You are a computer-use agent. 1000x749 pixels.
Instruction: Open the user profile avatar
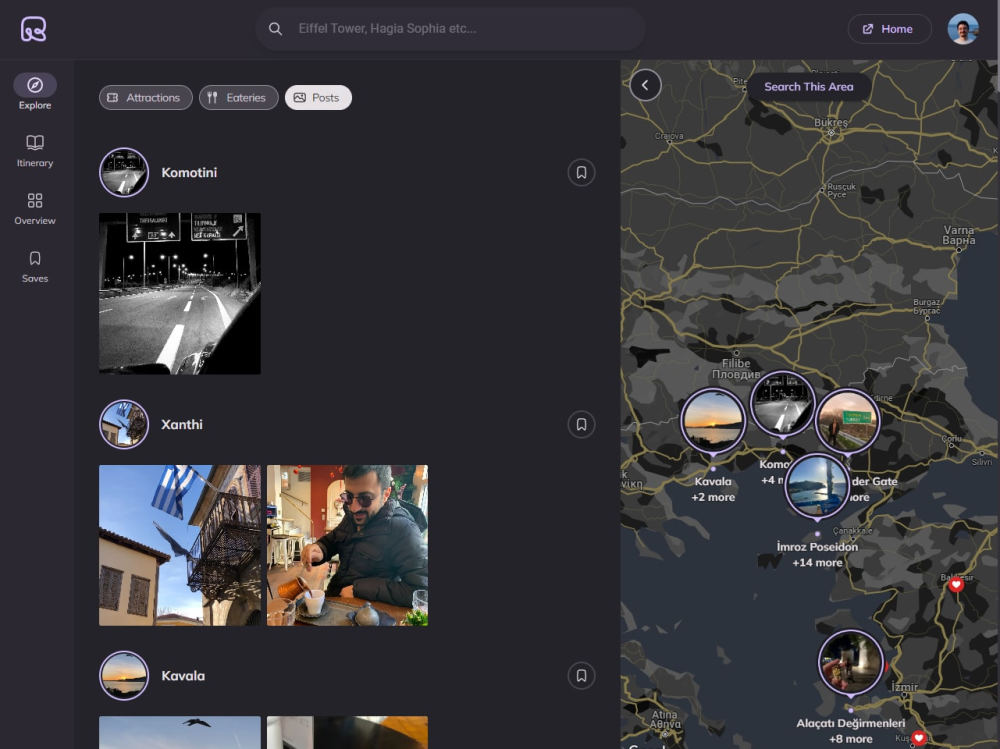pos(962,29)
